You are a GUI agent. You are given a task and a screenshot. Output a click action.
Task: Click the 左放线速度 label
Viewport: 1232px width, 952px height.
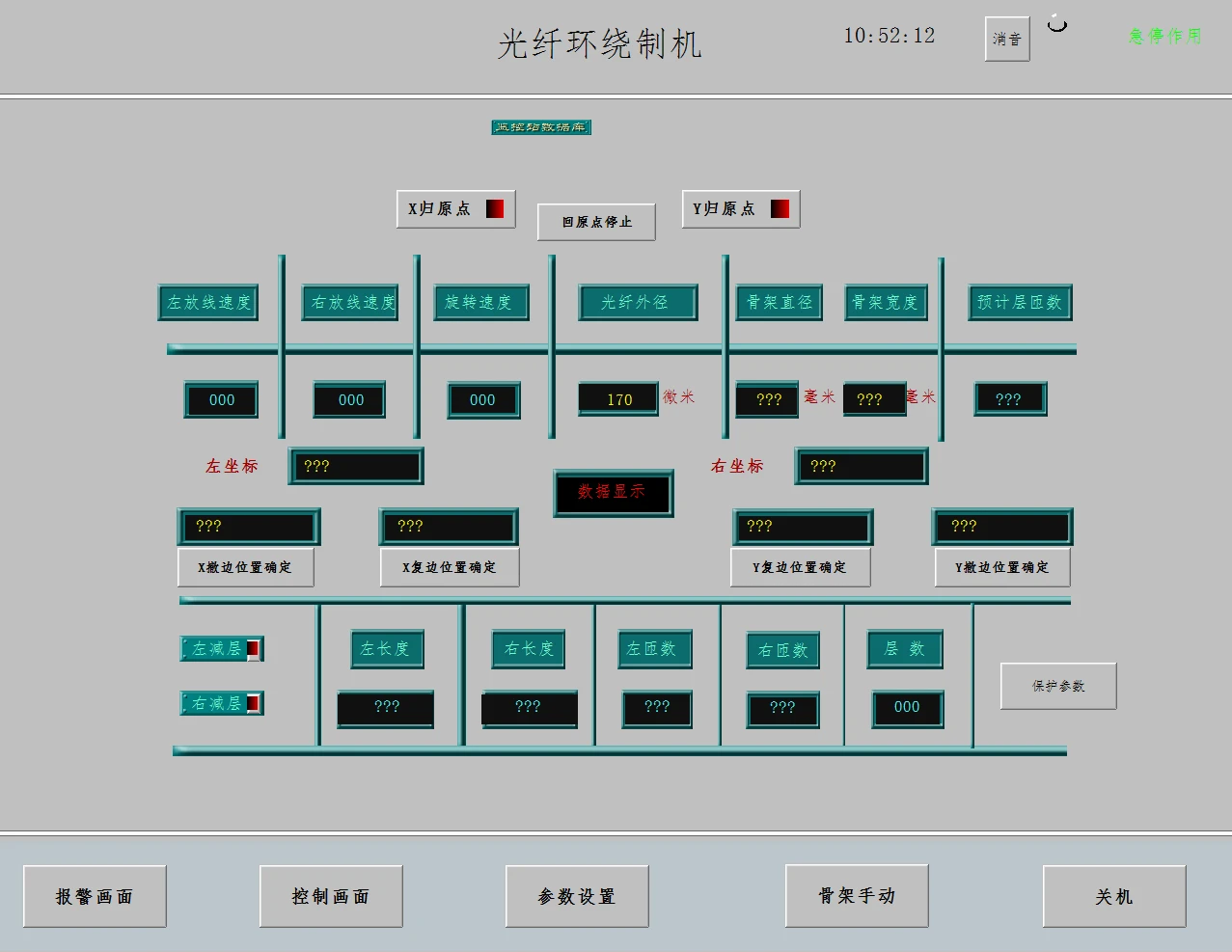(x=208, y=303)
